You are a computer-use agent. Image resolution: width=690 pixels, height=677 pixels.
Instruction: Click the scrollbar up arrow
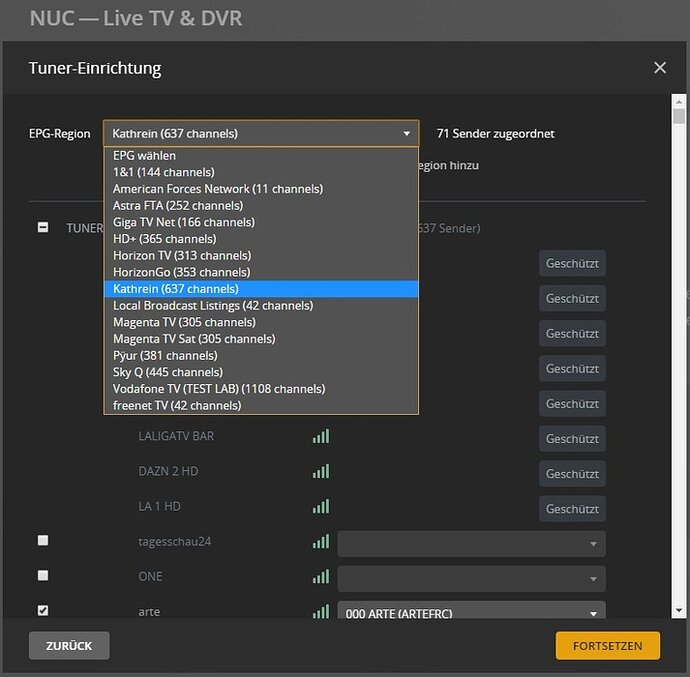(679, 102)
